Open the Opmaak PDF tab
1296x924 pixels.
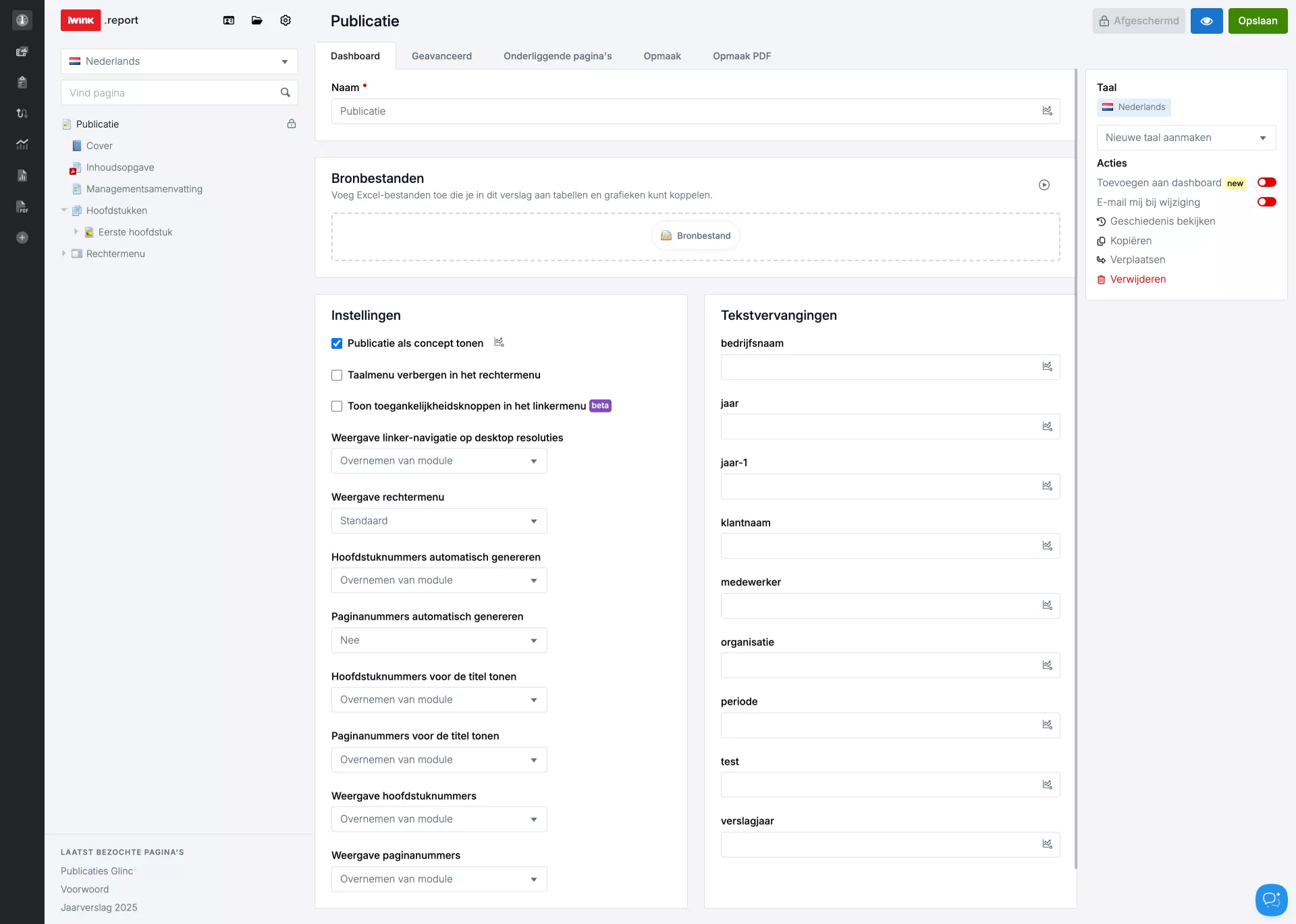[741, 56]
